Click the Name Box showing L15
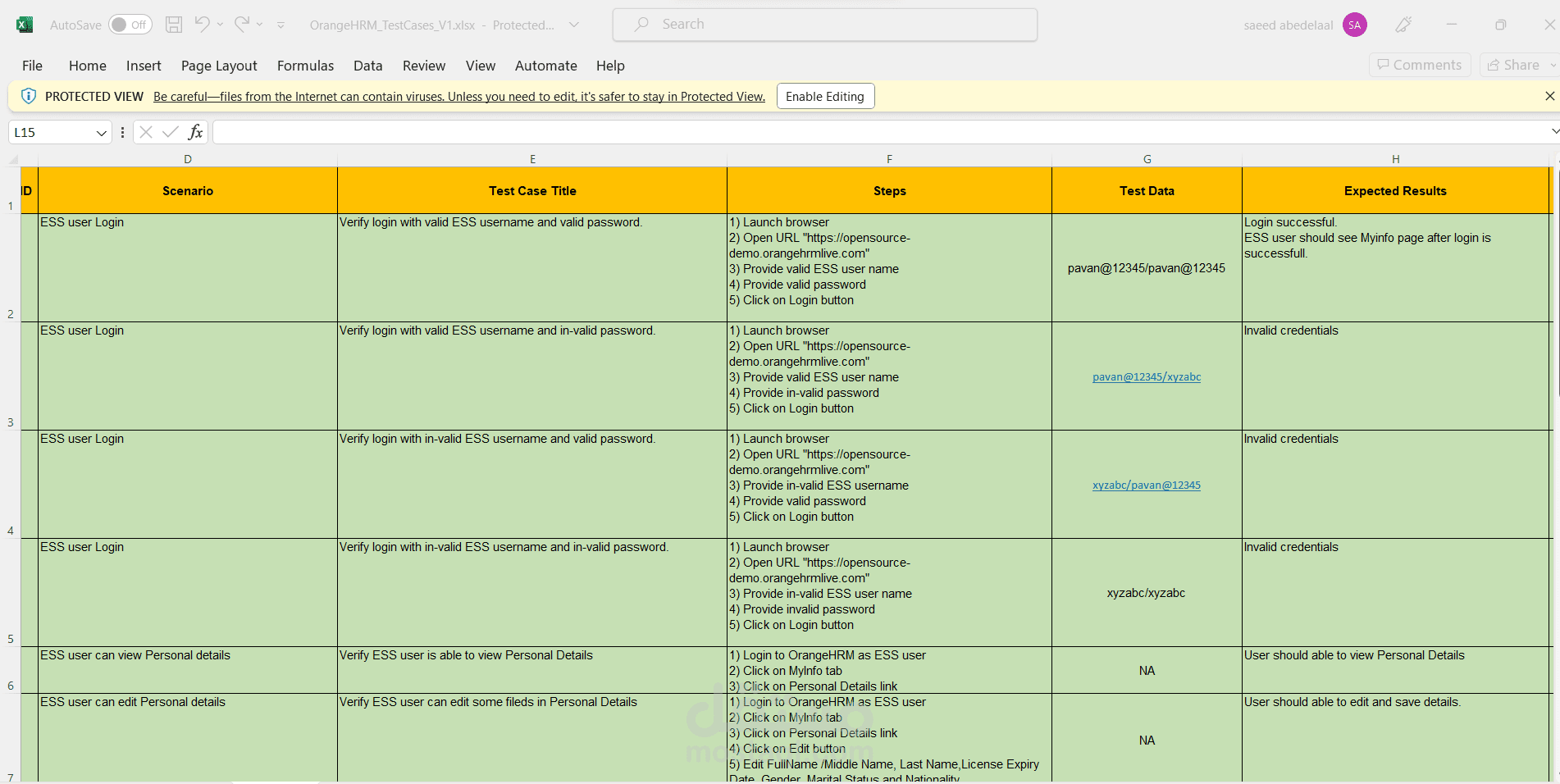 [51, 132]
